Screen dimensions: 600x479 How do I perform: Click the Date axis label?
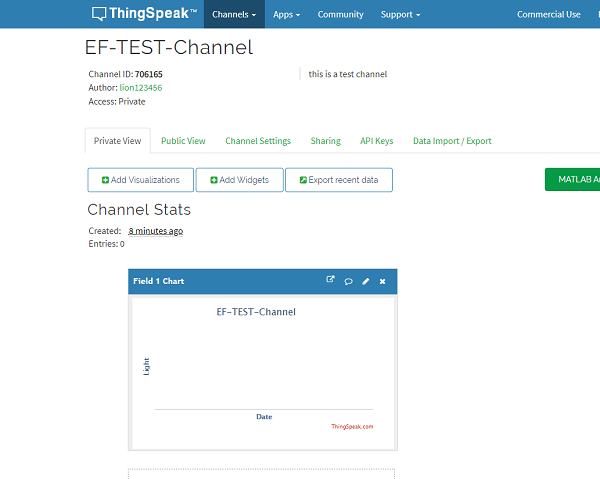pyautogui.click(x=264, y=417)
